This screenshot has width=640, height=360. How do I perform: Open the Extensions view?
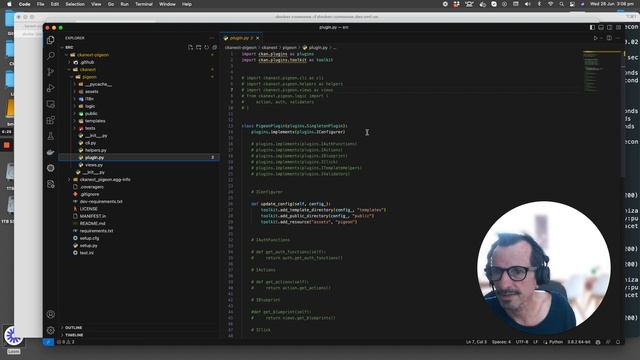click(51, 120)
